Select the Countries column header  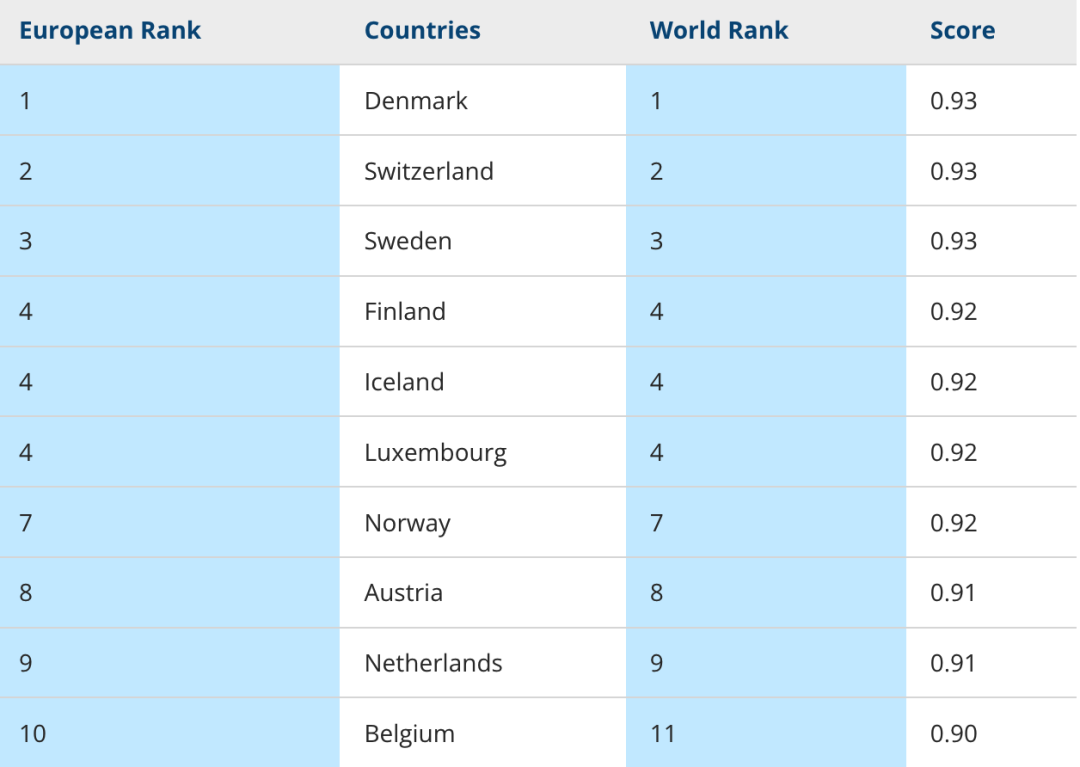coord(422,31)
